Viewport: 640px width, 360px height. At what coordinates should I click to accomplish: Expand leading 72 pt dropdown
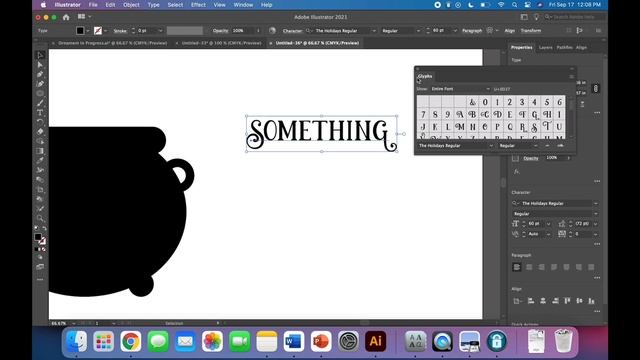pyautogui.click(x=596, y=224)
